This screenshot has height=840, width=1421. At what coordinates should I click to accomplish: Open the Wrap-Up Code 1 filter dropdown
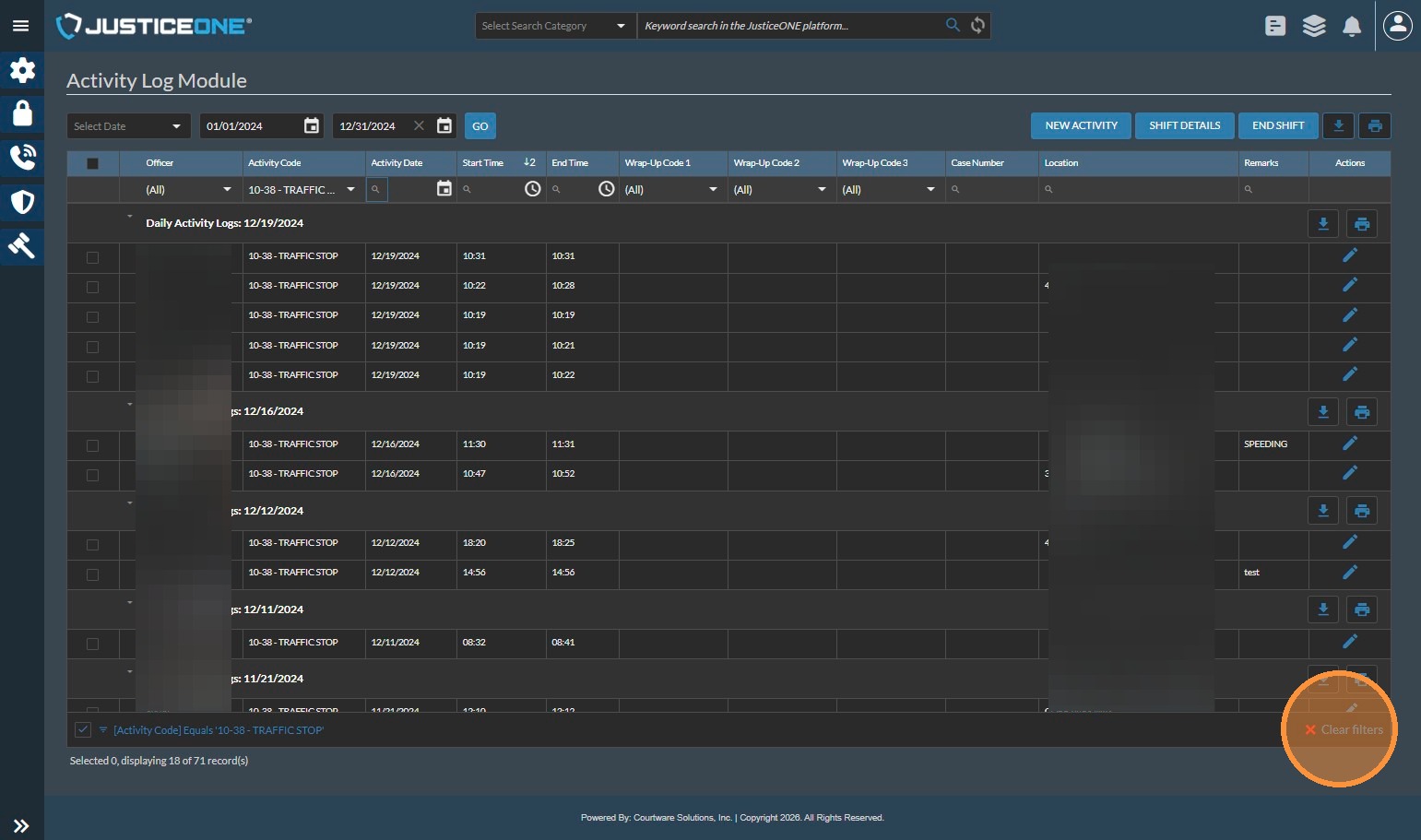pyautogui.click(x=671, y=190)
